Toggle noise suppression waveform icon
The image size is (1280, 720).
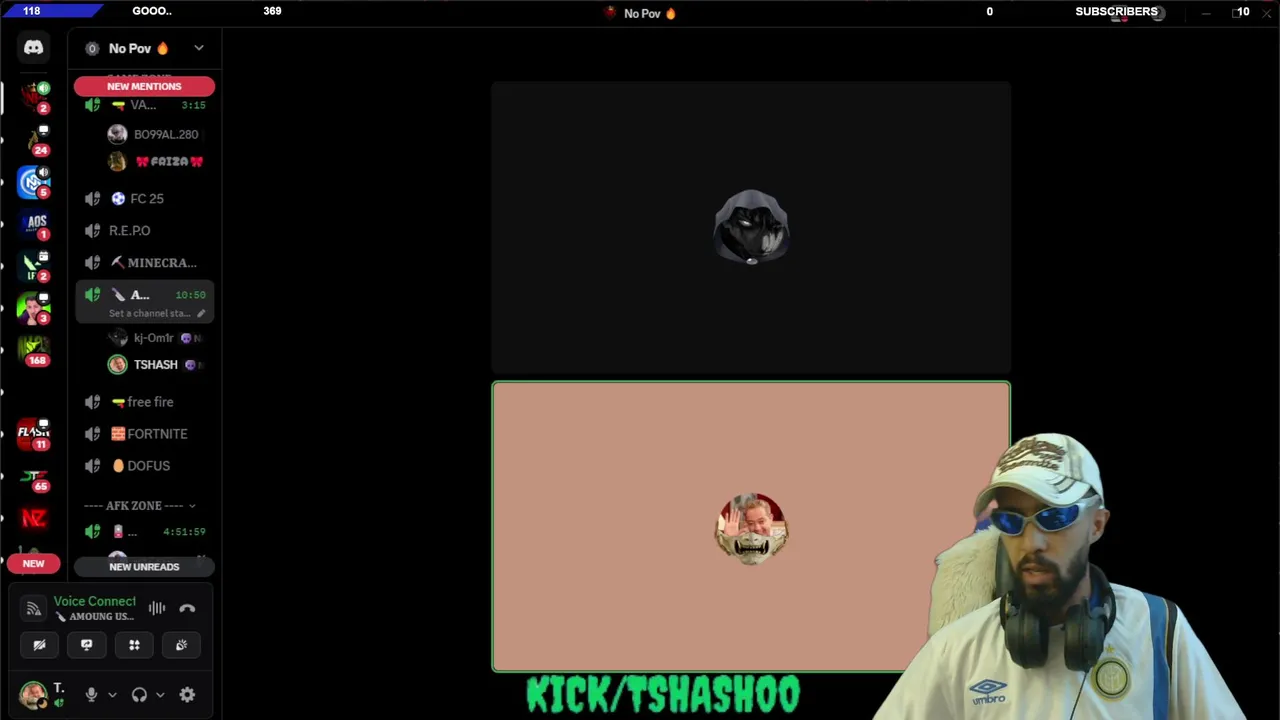(x=157, y=608)
